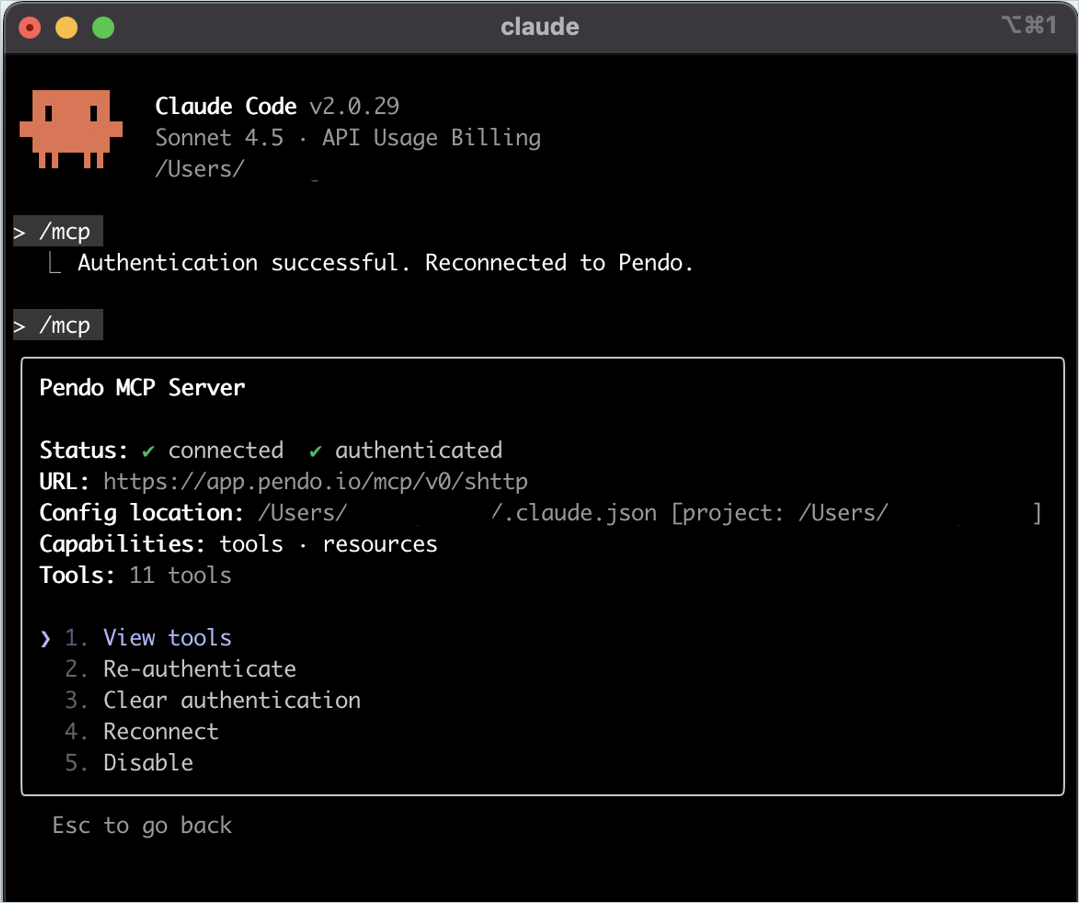The width and height of the screenshot is (1079, 903).
Task: Click the claude title in the titlebar
Action: coord(539,27)
